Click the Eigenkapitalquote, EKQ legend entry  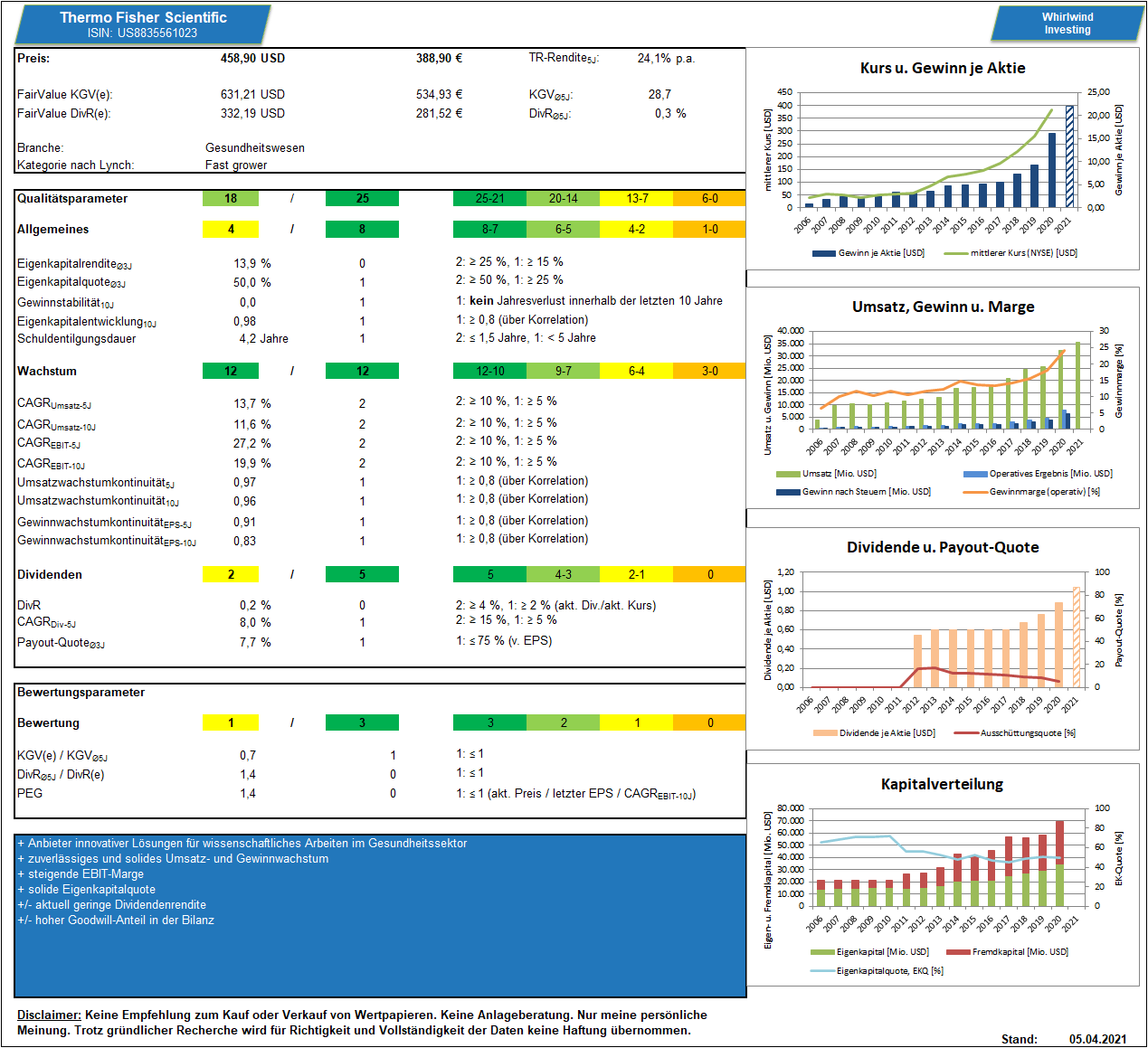878,971
